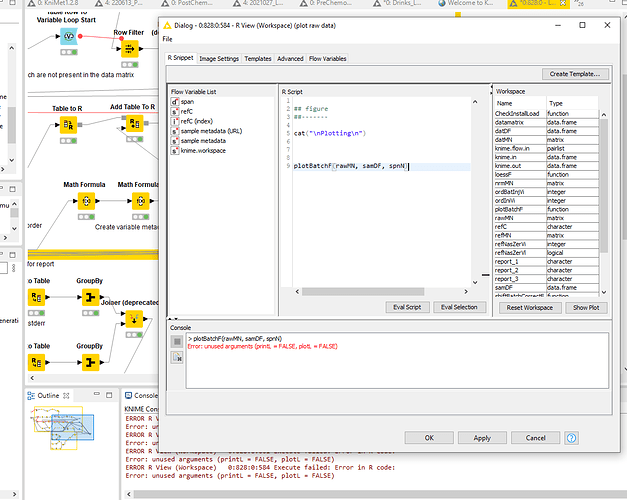Switch to the Image Settings tab
Image resolution: width=627 pixels, height=500 pixels.
(x=219, y=59)
